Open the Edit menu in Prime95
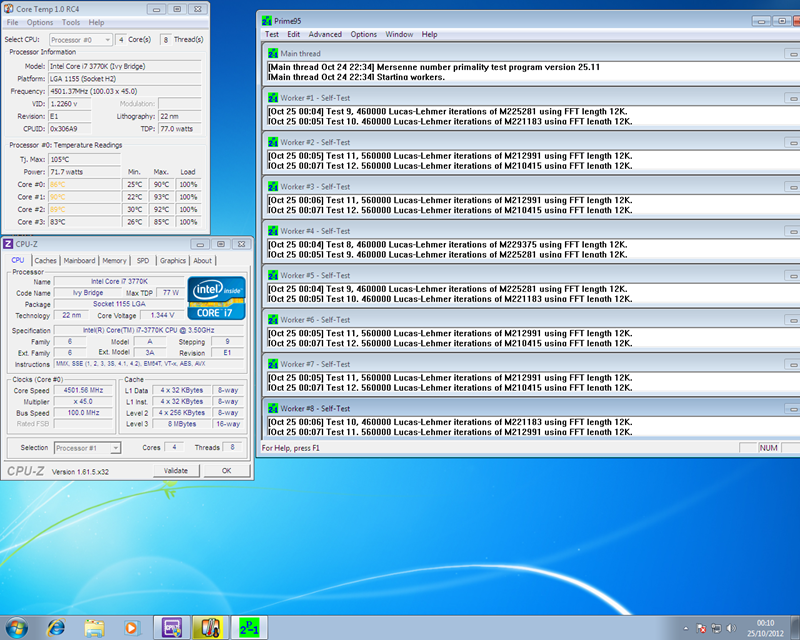 [293, 34]
